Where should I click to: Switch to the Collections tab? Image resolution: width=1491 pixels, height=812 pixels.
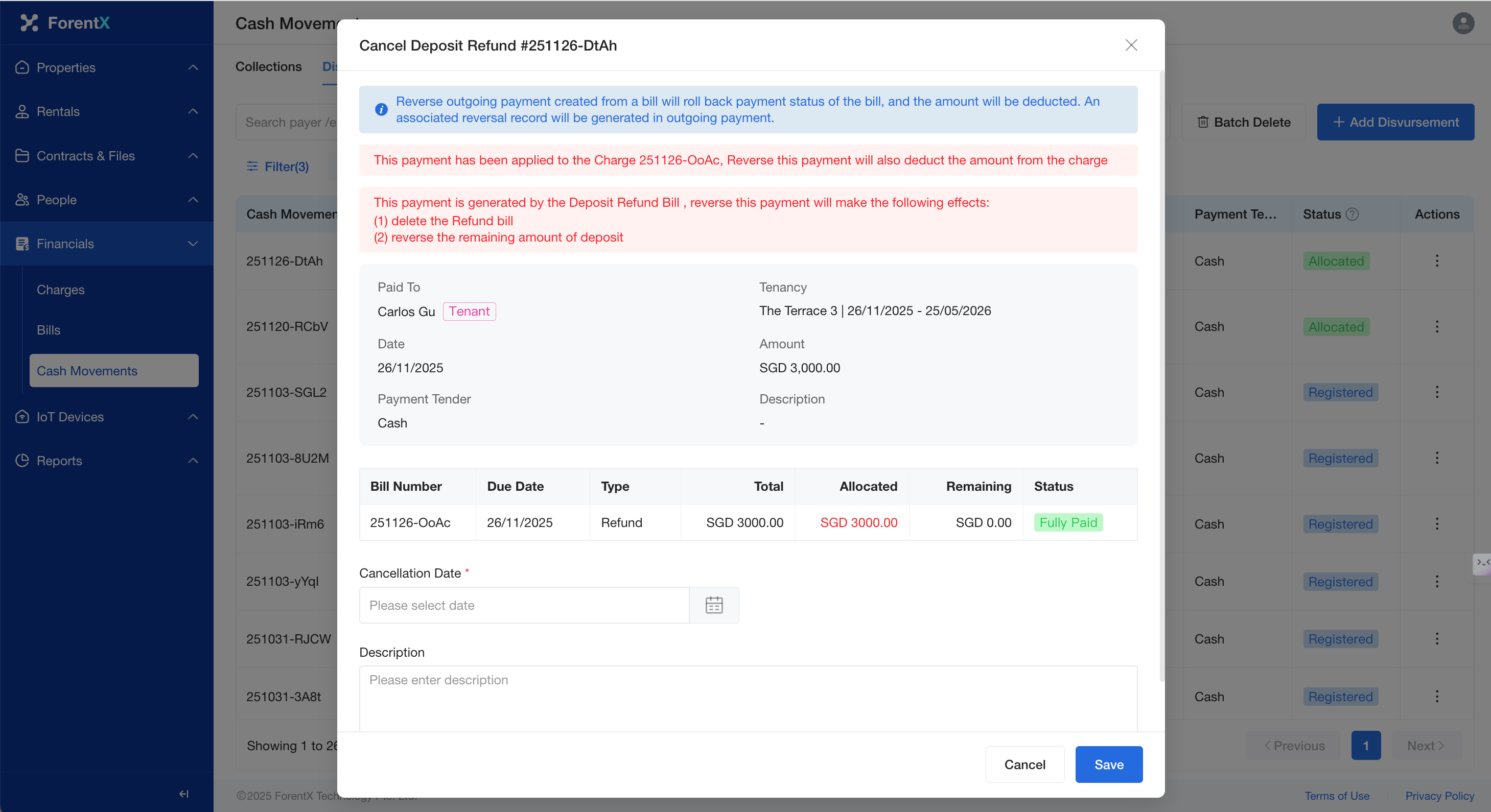[x=268, y=66]
